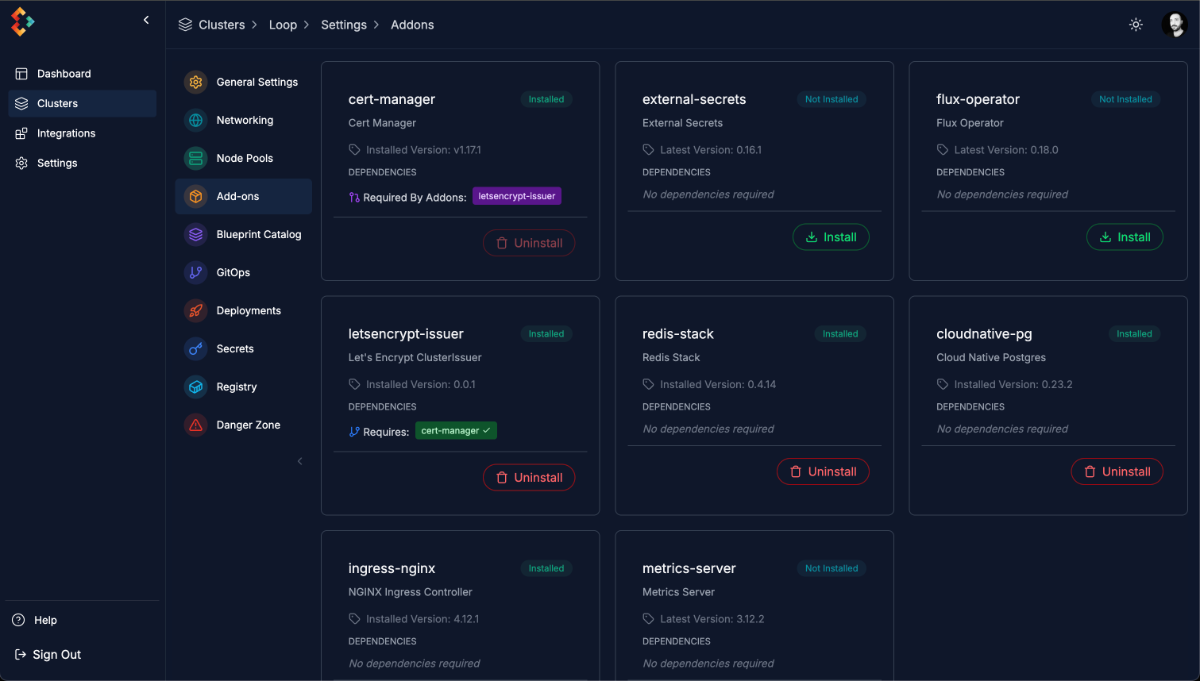
Task: Click the version tag icon on redis-stack card
Action: coord(648,384)
